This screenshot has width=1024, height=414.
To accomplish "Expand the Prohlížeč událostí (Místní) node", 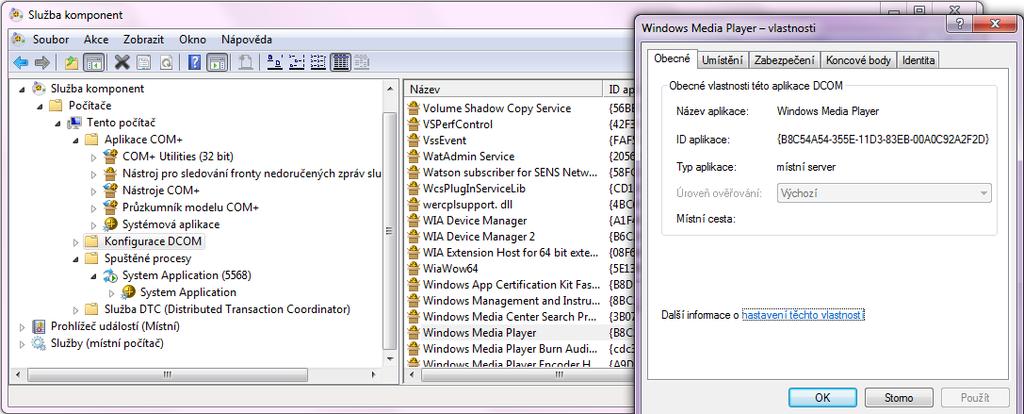I will [23, 326].
